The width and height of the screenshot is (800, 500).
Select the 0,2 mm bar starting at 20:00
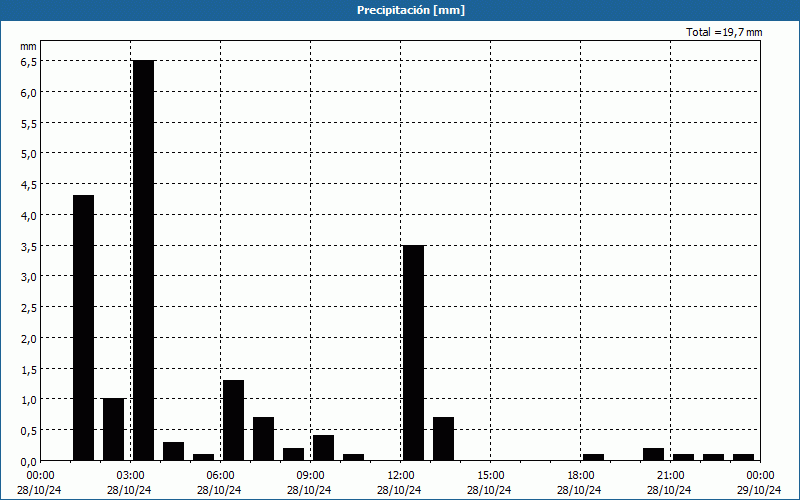click(654, 455)
